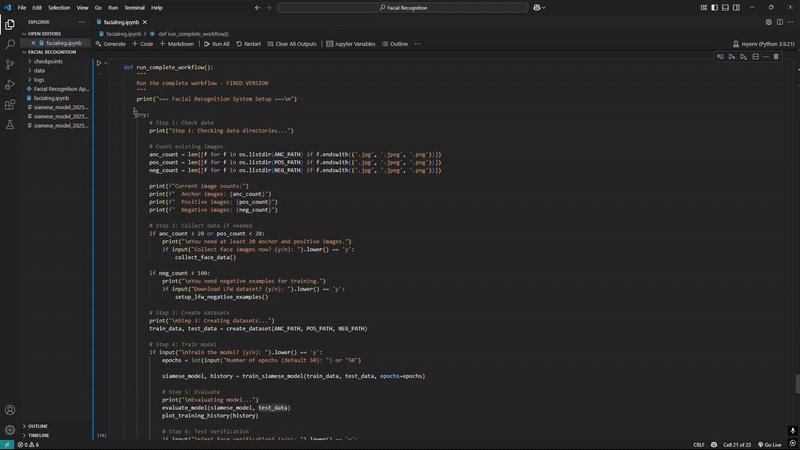Viewport: 800px width, 450px height.
Task: Customize the editor layout
Action: [704, 8]
